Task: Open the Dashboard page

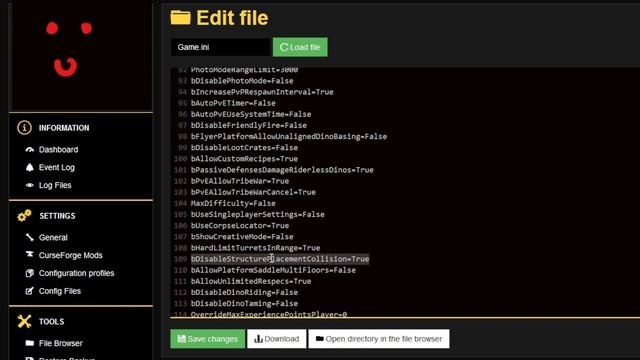Action: 58,150
